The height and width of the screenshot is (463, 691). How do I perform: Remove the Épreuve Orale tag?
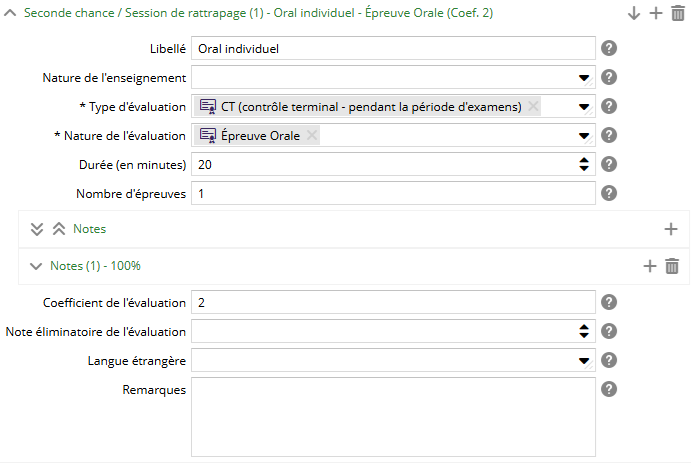(x=312, y=136)
